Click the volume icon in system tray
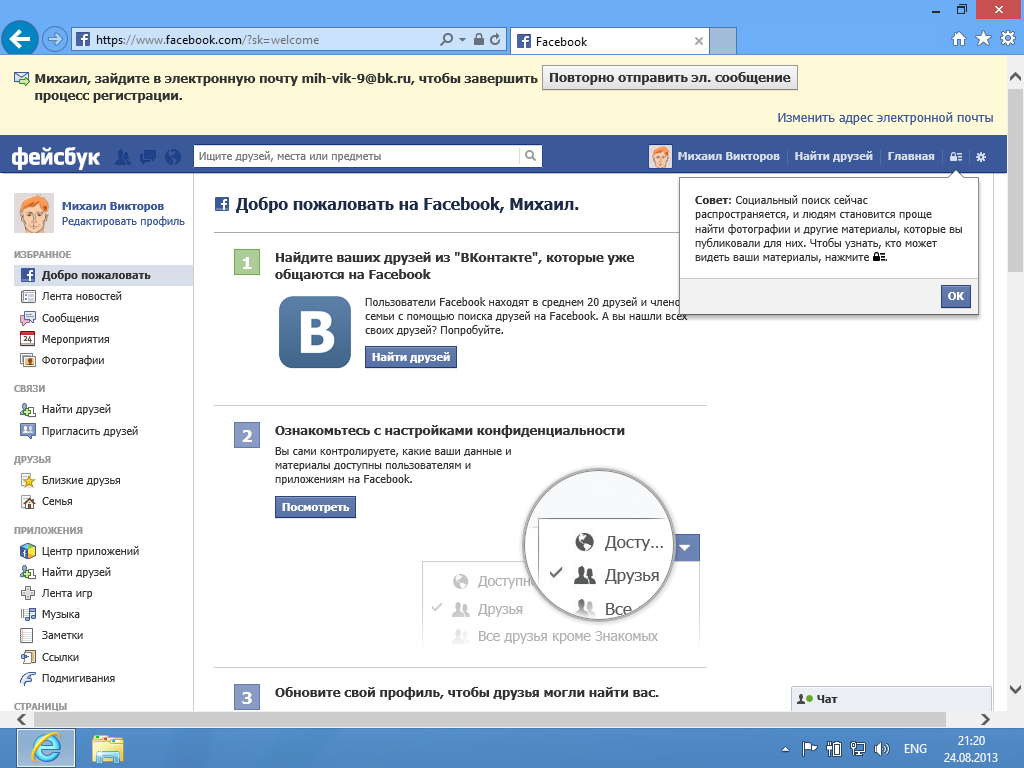 pyautogui.click(x=882, y=749)
